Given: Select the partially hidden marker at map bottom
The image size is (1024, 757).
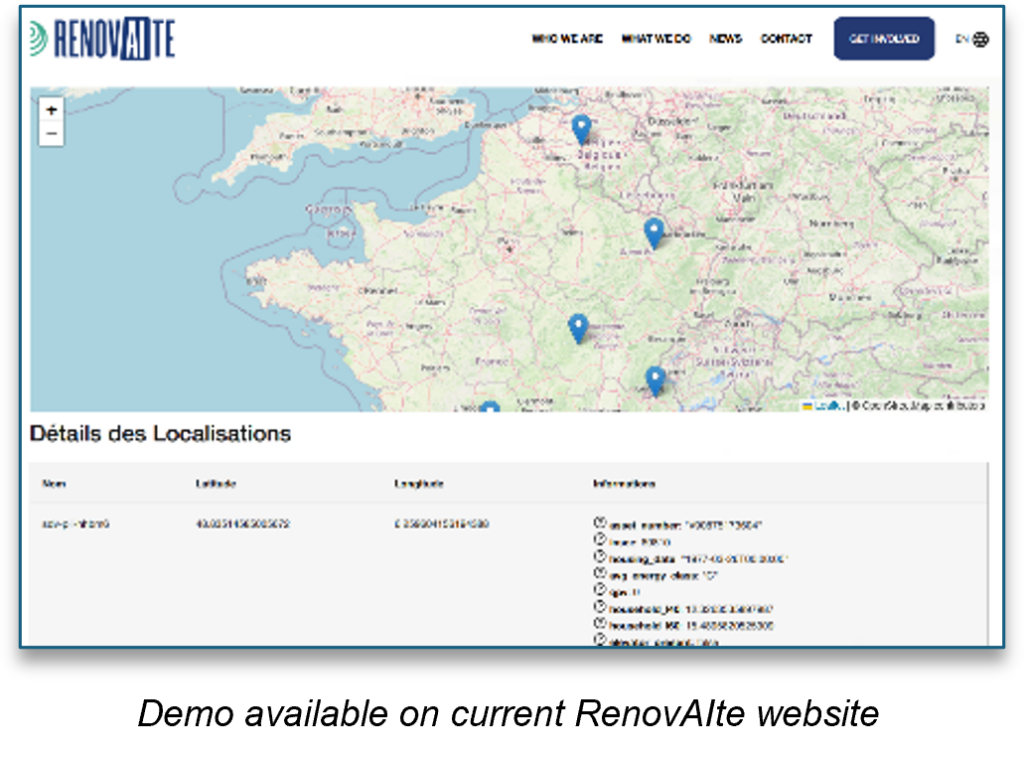Looking at the screenshot, I should (489, 408).
